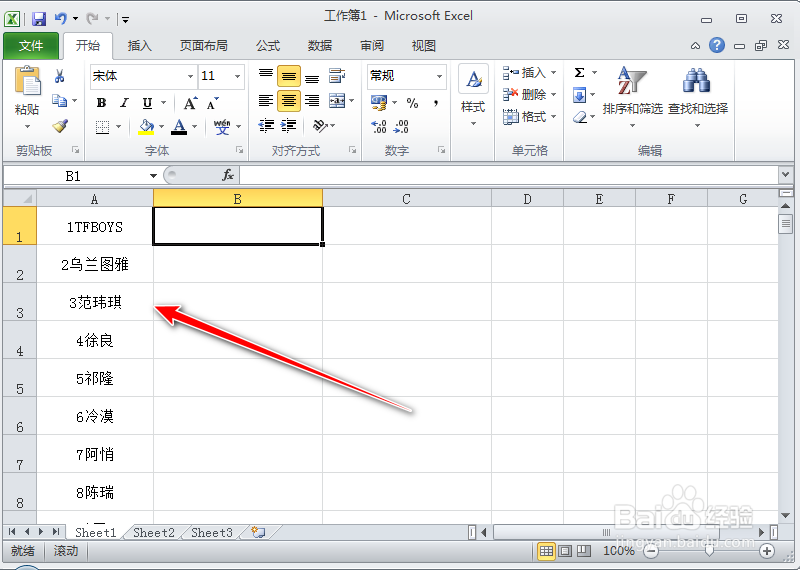Apply percent style
This screenshot has height=570, width=800.
tap(412, 103)
